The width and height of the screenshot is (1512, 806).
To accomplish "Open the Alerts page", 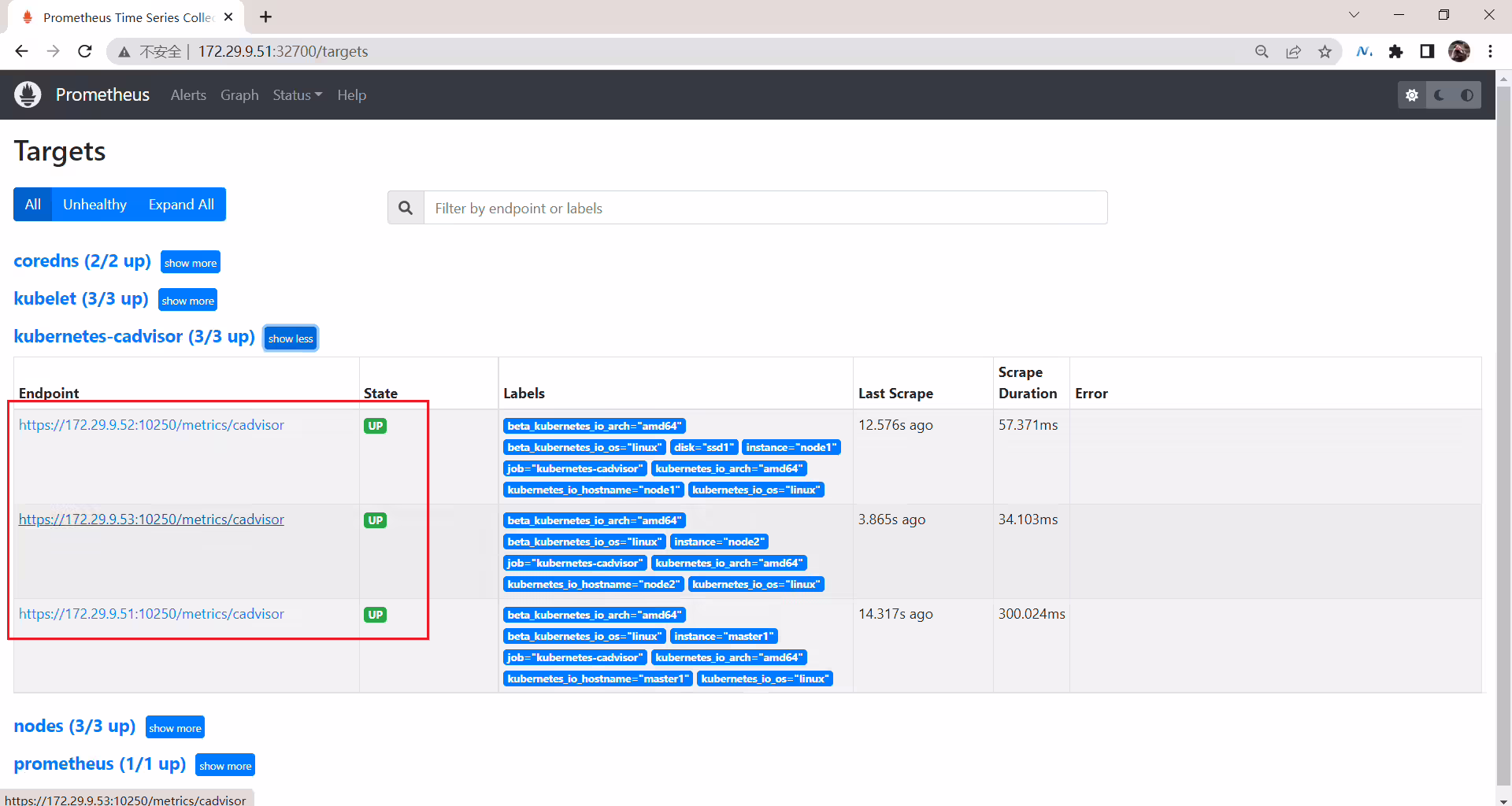I will point(188,95).
